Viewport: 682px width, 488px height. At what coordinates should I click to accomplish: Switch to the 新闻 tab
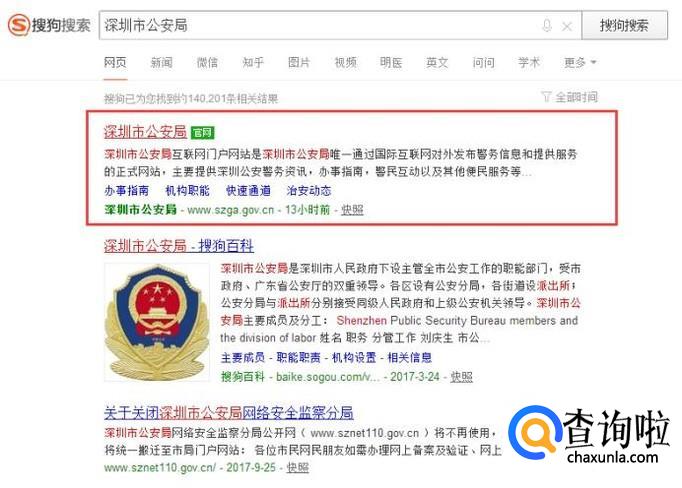[161, 63]
